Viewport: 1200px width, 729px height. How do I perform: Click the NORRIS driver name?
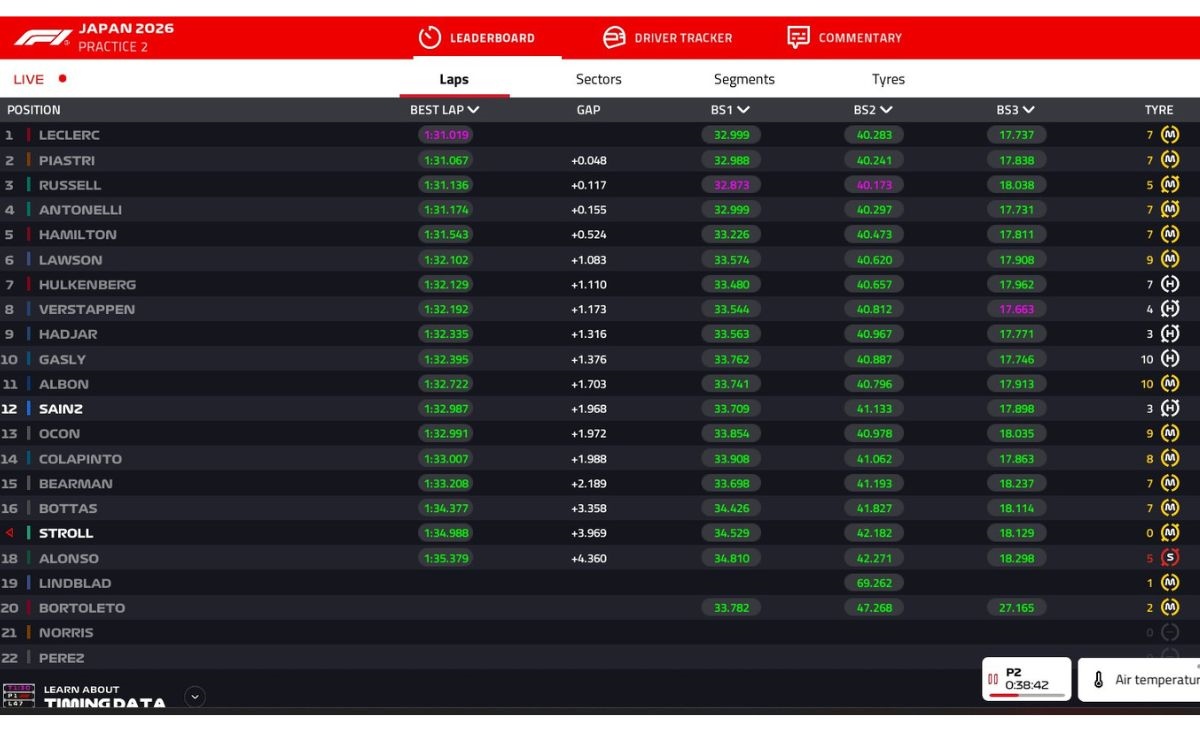pyautogui.click(x=66, y=632)
